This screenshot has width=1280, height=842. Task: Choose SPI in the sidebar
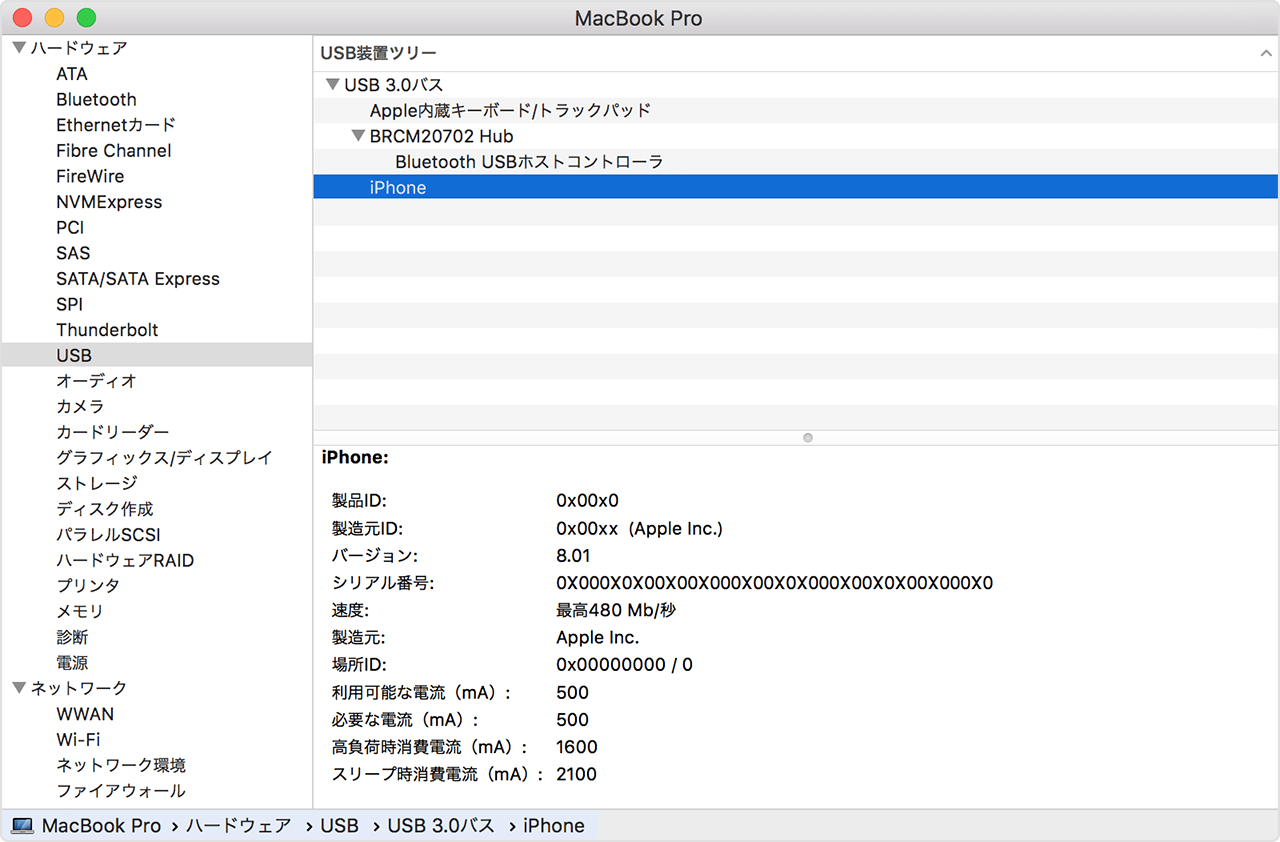(70, 304)
